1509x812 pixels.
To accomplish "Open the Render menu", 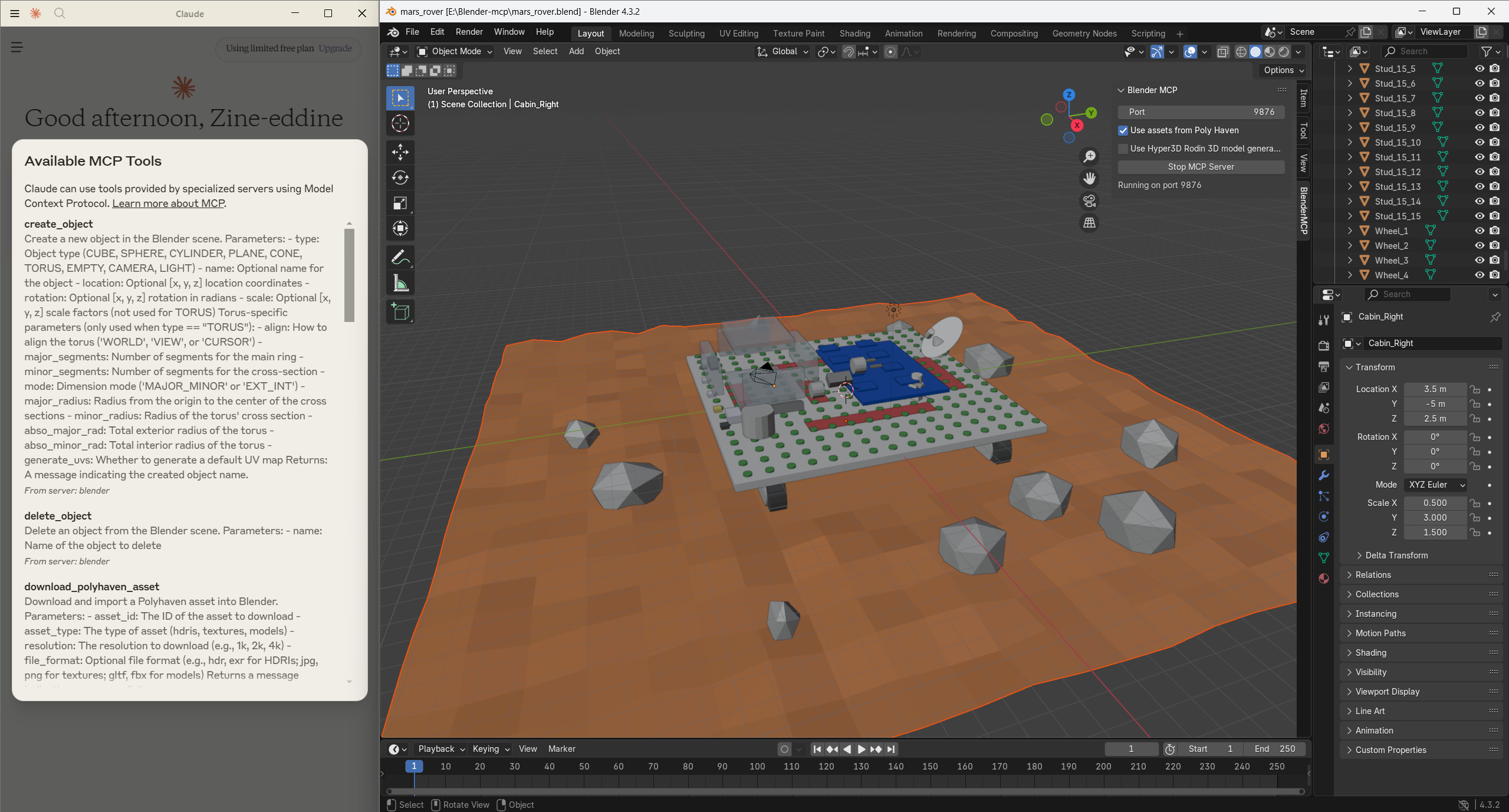I will 469,32.
